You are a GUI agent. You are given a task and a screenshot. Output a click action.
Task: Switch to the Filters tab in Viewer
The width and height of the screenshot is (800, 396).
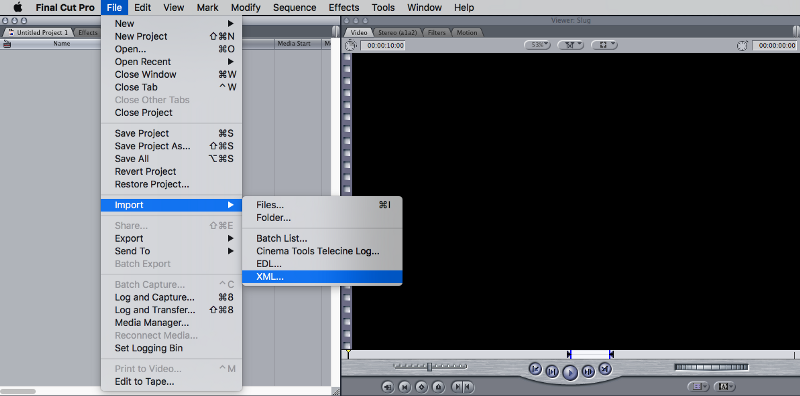pyautogui.click(x=437, y=33)
